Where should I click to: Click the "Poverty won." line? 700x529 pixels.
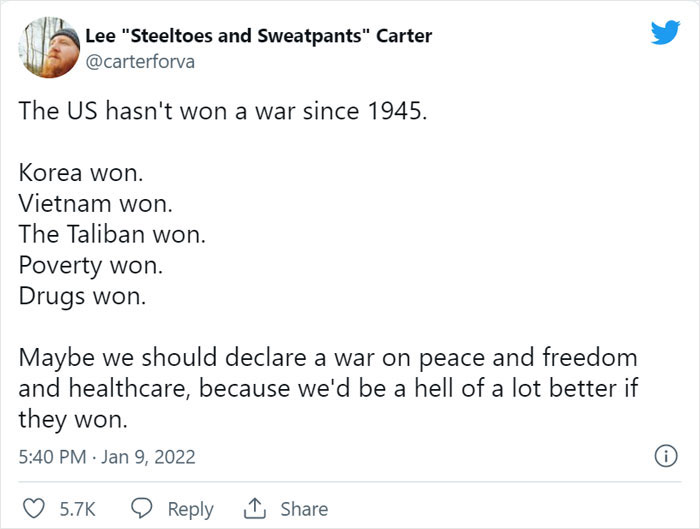pos(91,267)
